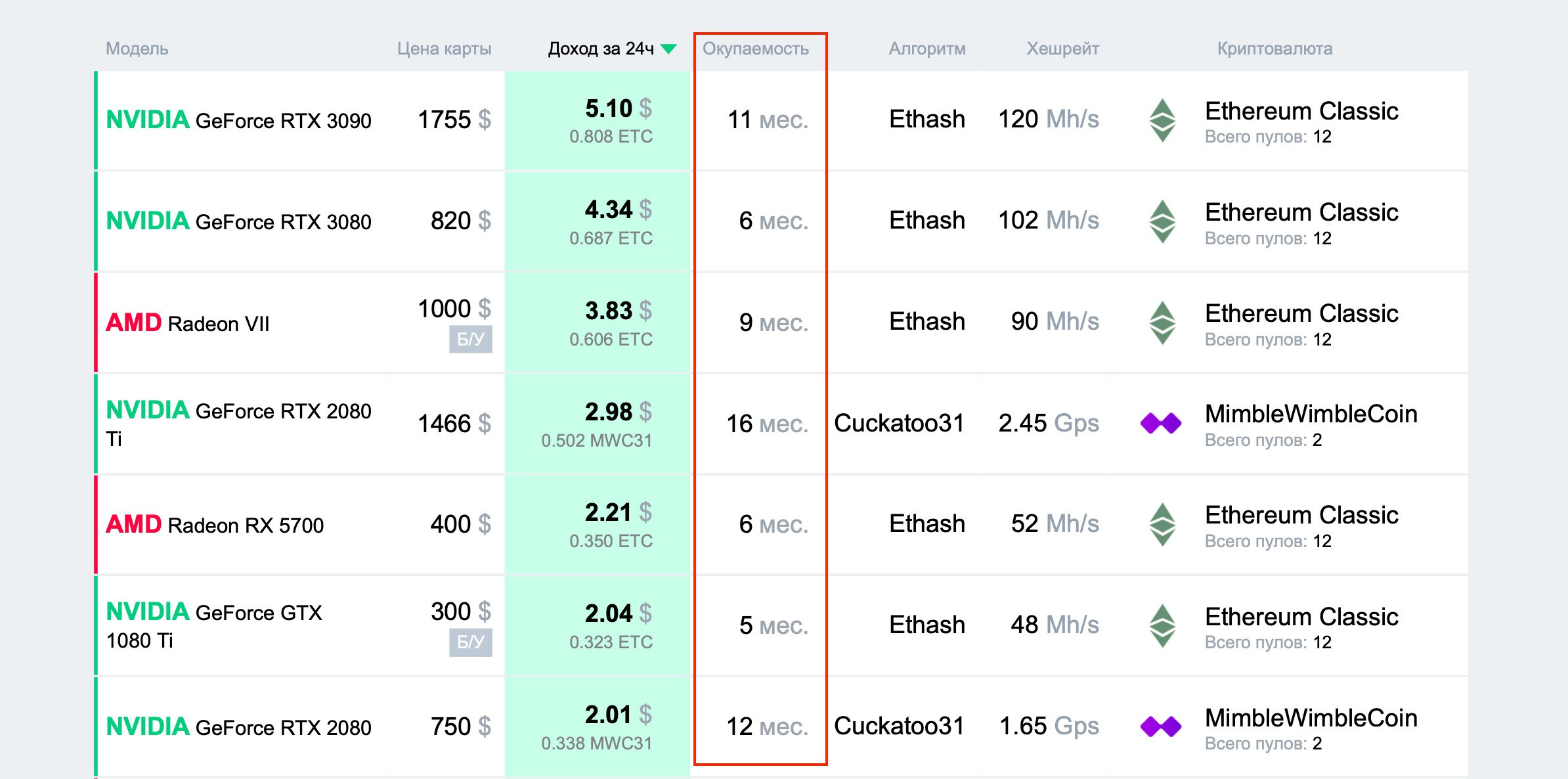Screen dimensions: 1568x779
Task: Click the Криптовалюта column header
Action: pos(1274,49)
